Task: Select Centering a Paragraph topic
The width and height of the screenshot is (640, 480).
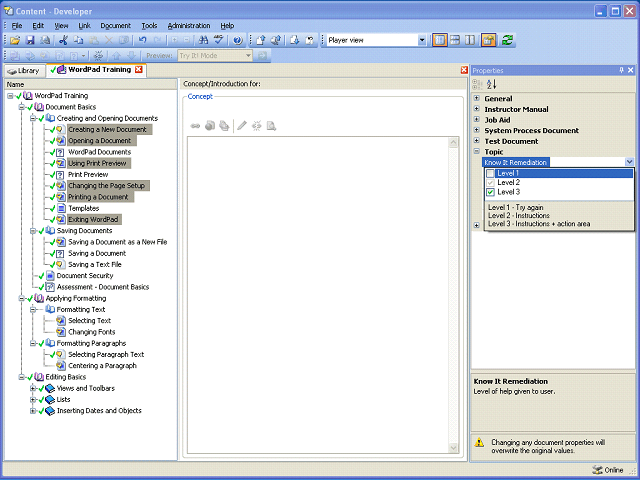Action: click(102, 366)
